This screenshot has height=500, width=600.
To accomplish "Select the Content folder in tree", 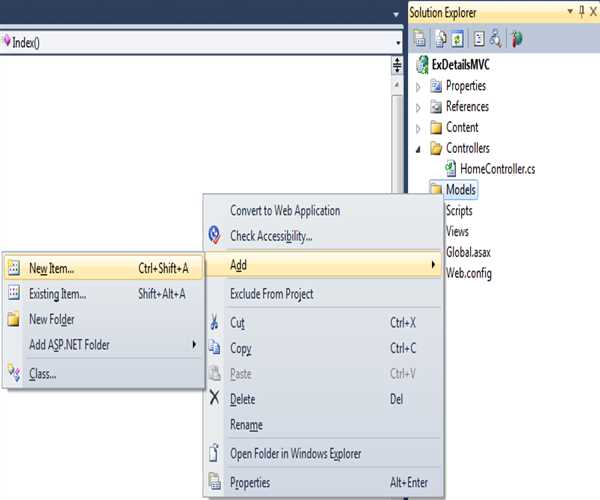I will [461, 127].
